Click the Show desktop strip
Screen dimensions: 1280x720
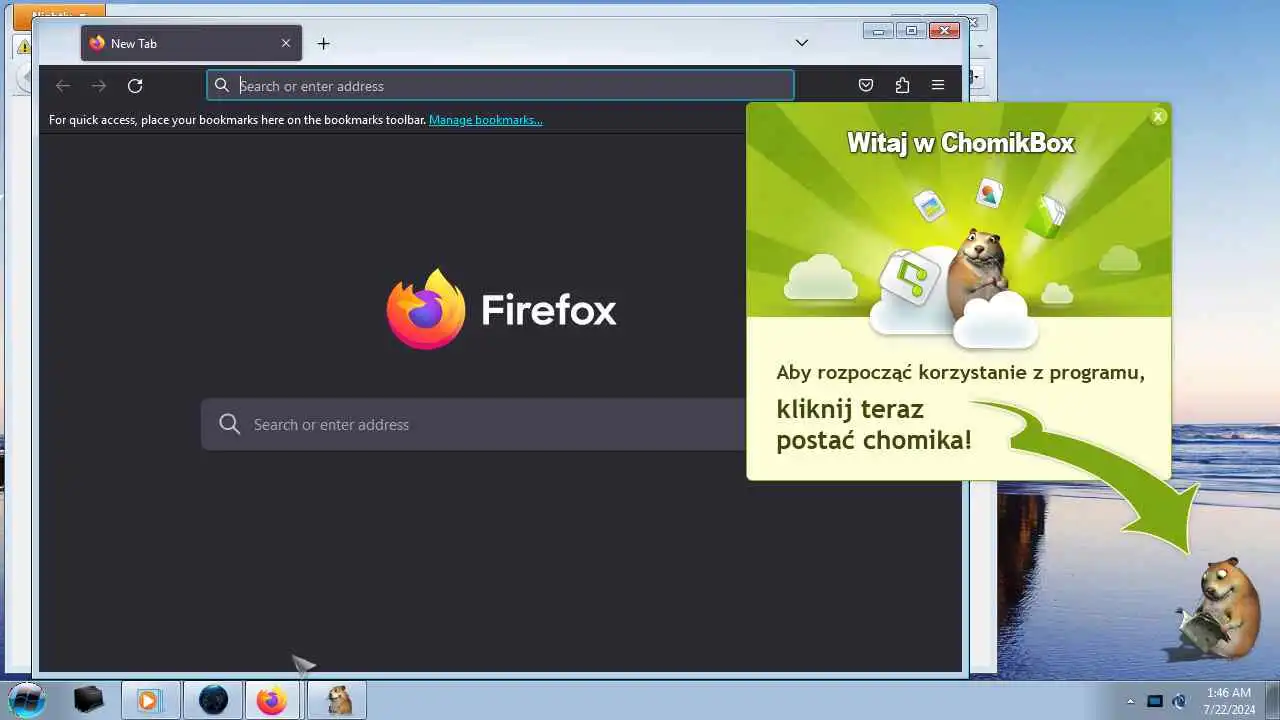pyautogui.click(x=1272, y=700)
